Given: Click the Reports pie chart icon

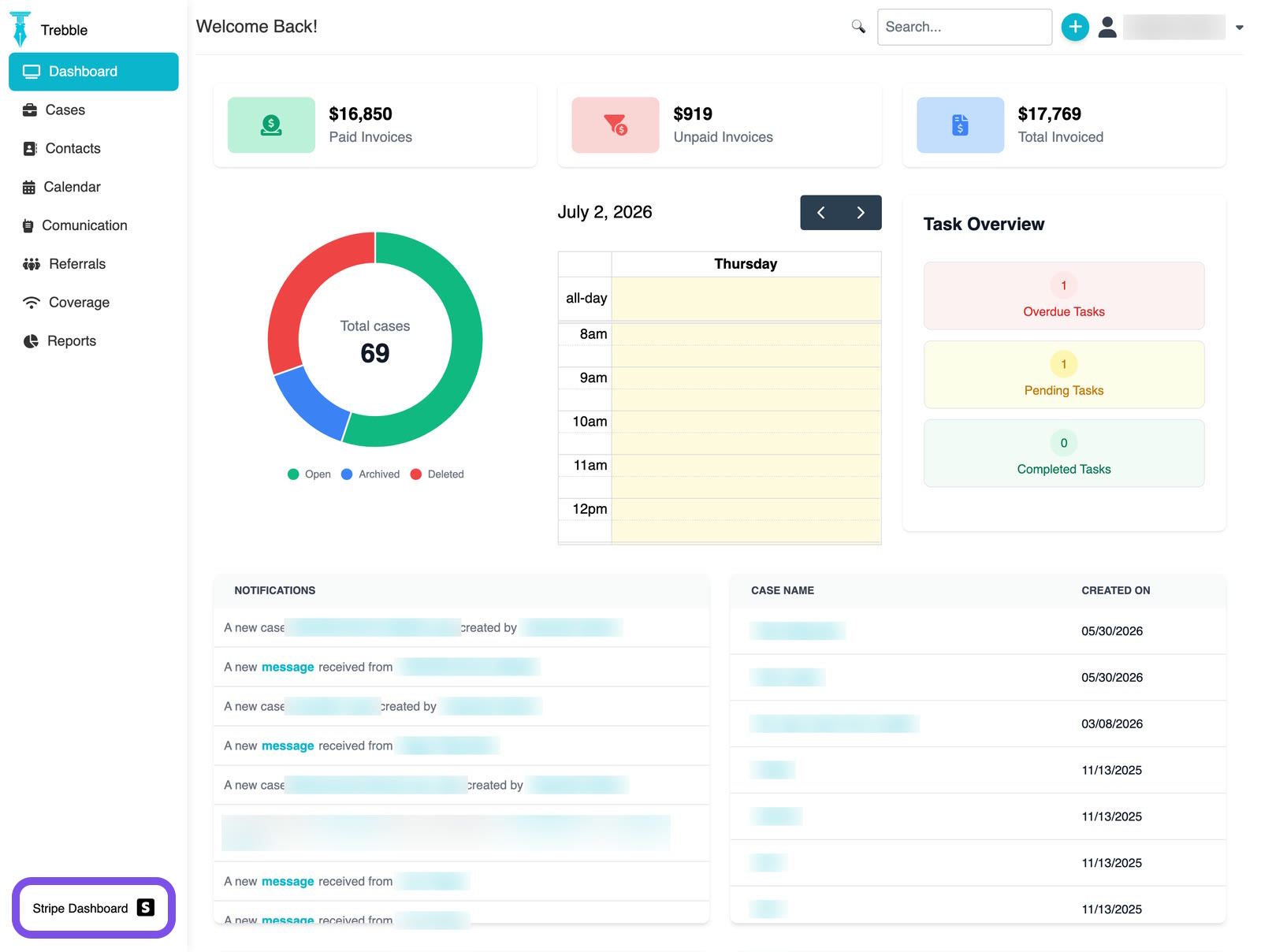Looking at the screenshot, I should (31, 341).
